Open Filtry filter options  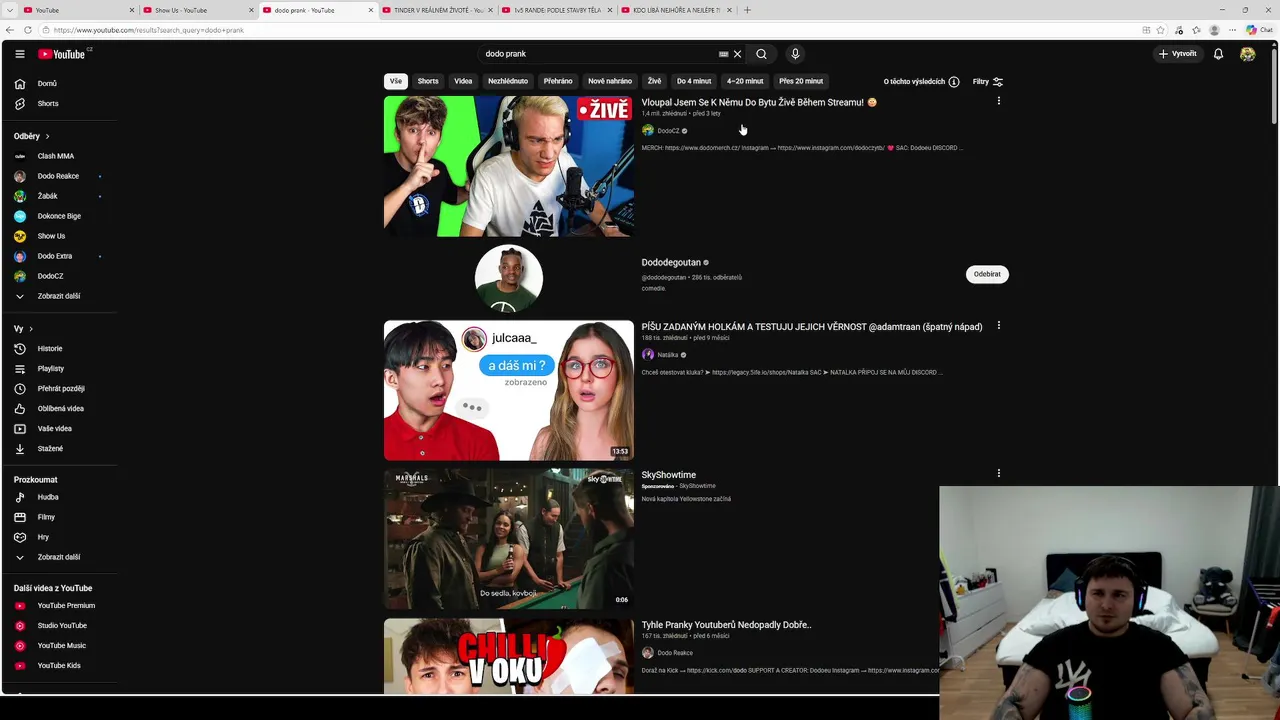[x=988, y=82]
